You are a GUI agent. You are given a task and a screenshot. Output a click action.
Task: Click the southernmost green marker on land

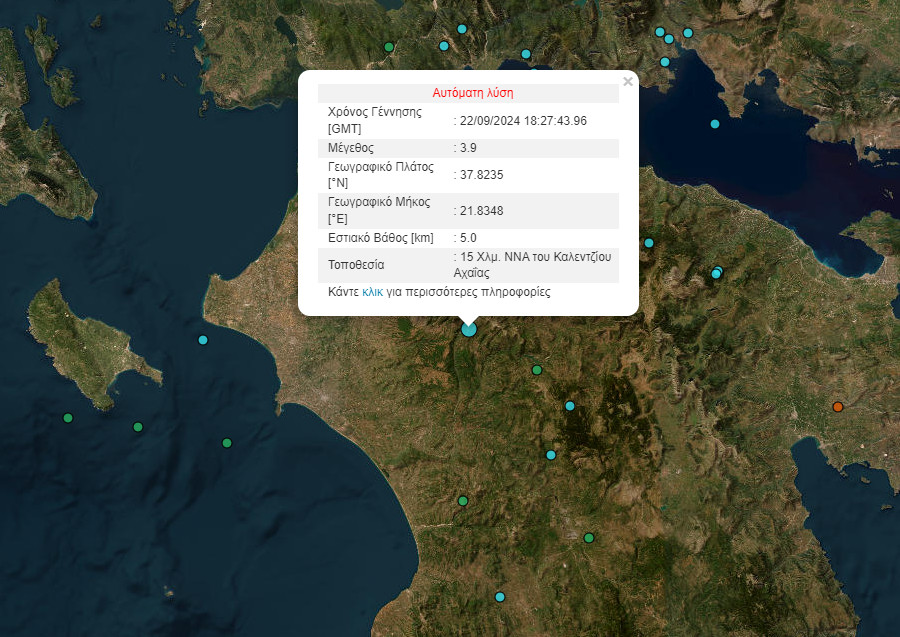pos(589,538)
